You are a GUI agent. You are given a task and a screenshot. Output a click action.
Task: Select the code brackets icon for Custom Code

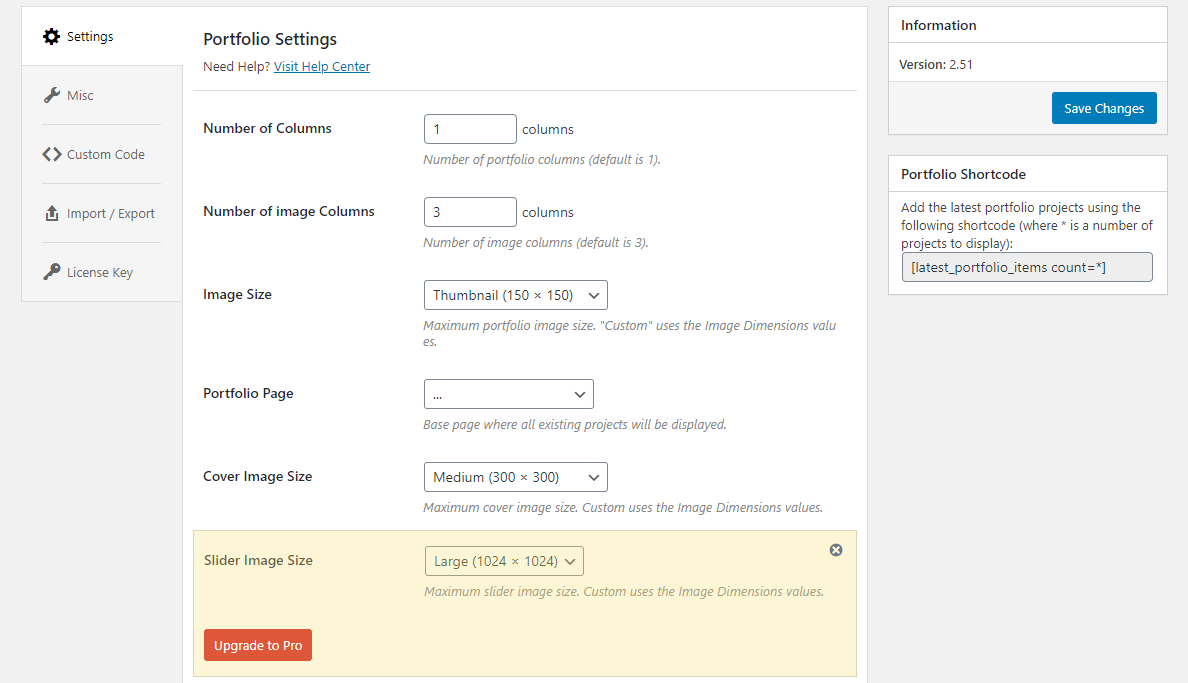[x=52, y=154]
